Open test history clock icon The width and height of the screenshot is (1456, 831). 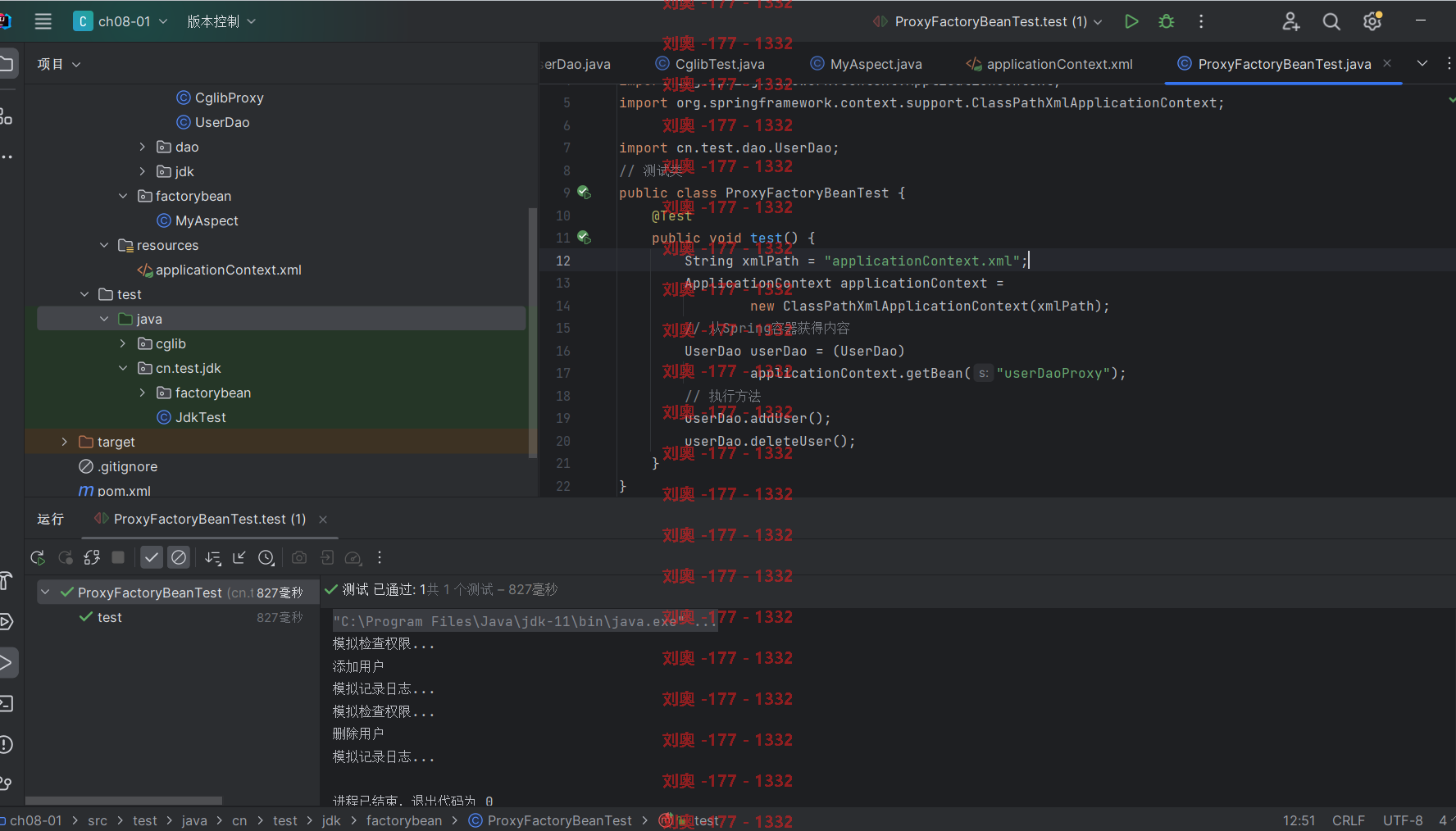(266, 558)
